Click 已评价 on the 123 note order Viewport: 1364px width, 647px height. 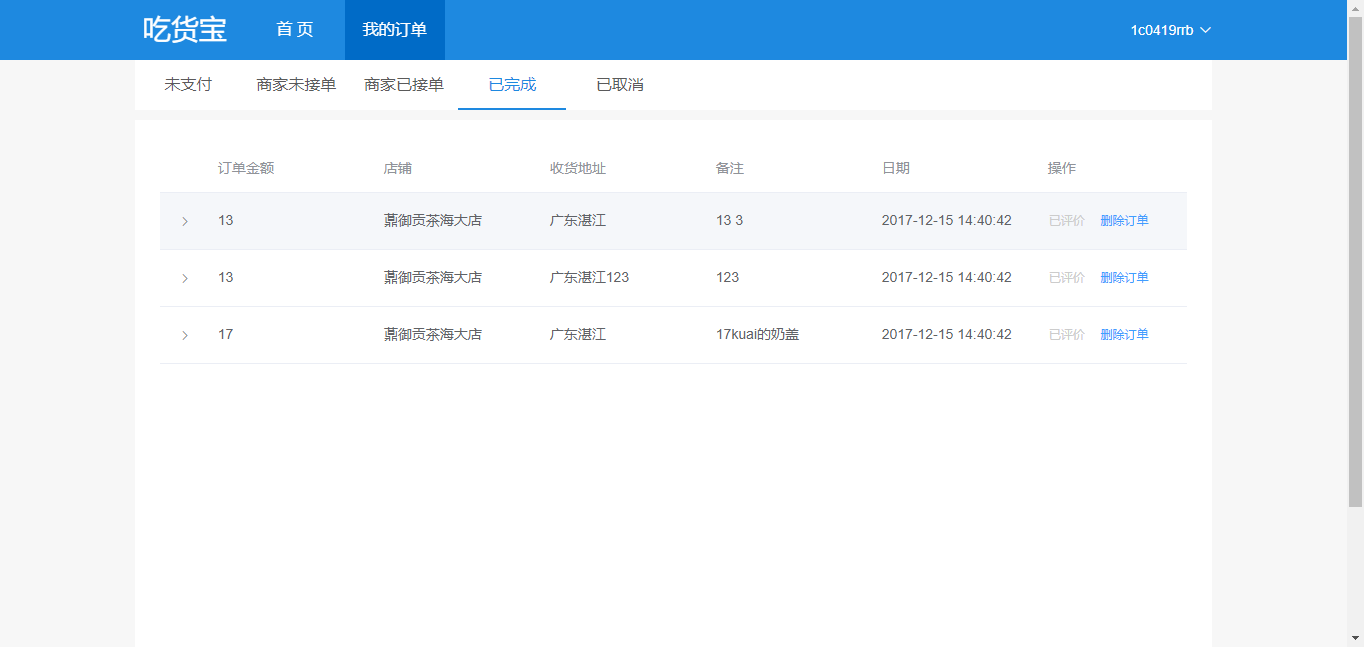click(x=1067, y=278)
